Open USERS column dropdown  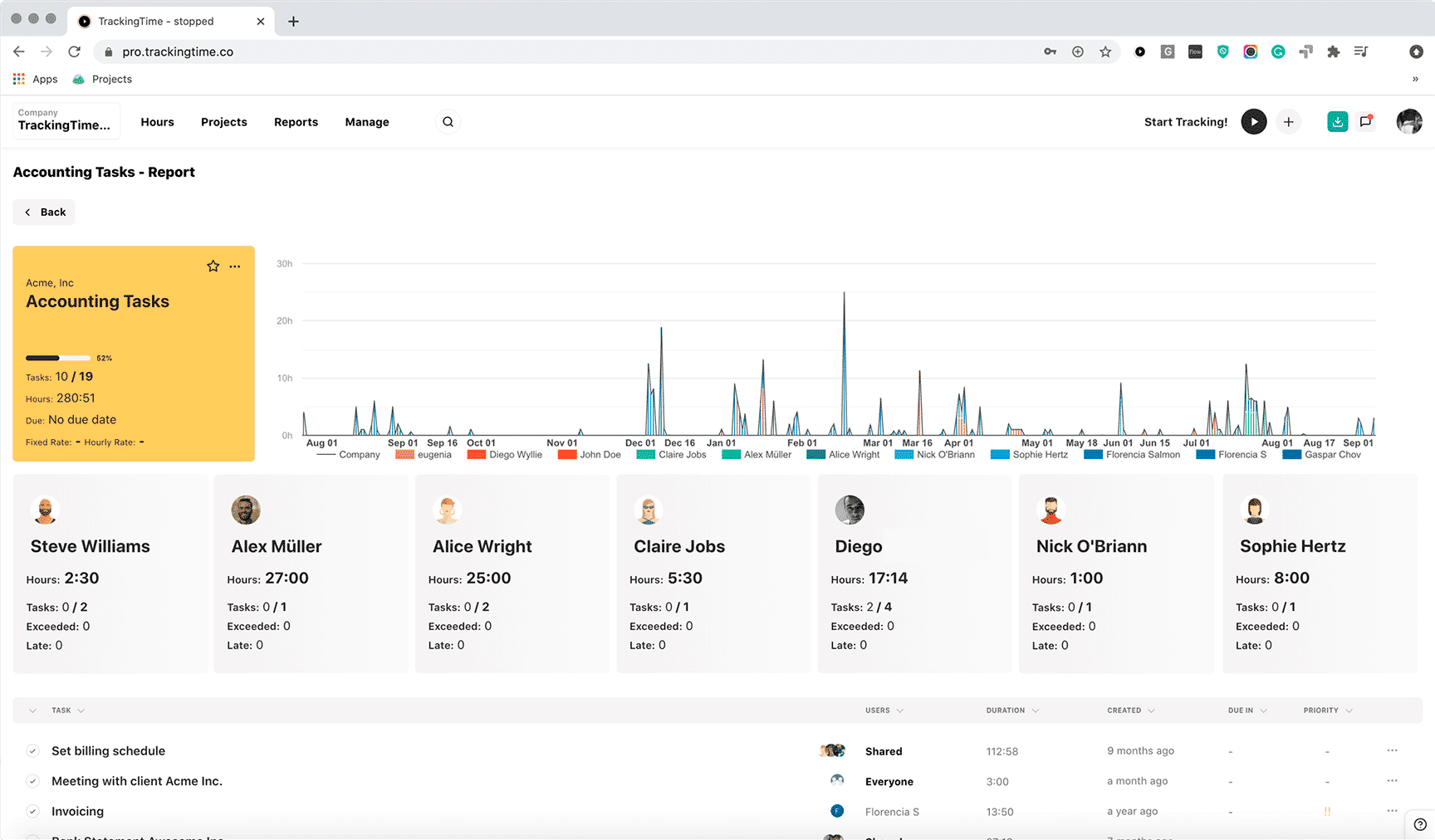click(x=900, y=711)
